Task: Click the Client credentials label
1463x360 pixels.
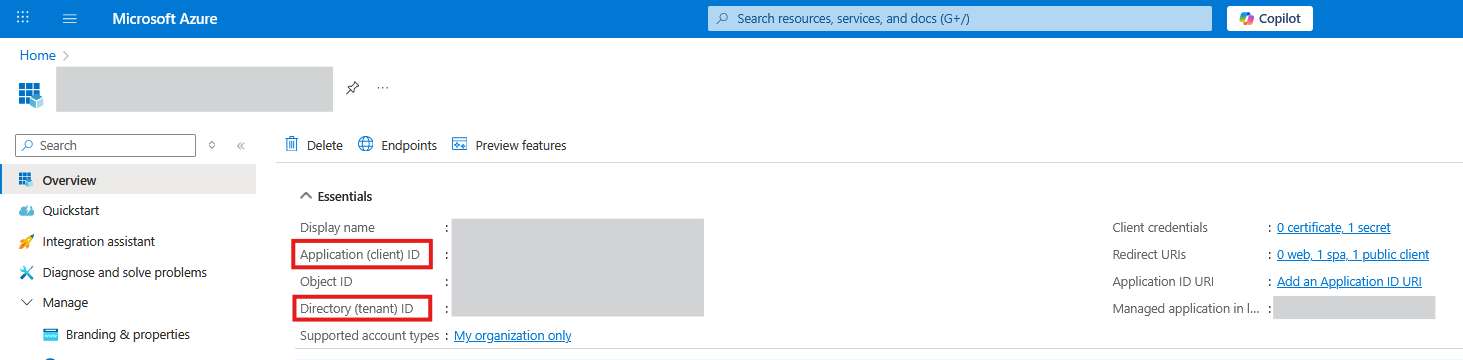Action: [x=1160, y=228]
